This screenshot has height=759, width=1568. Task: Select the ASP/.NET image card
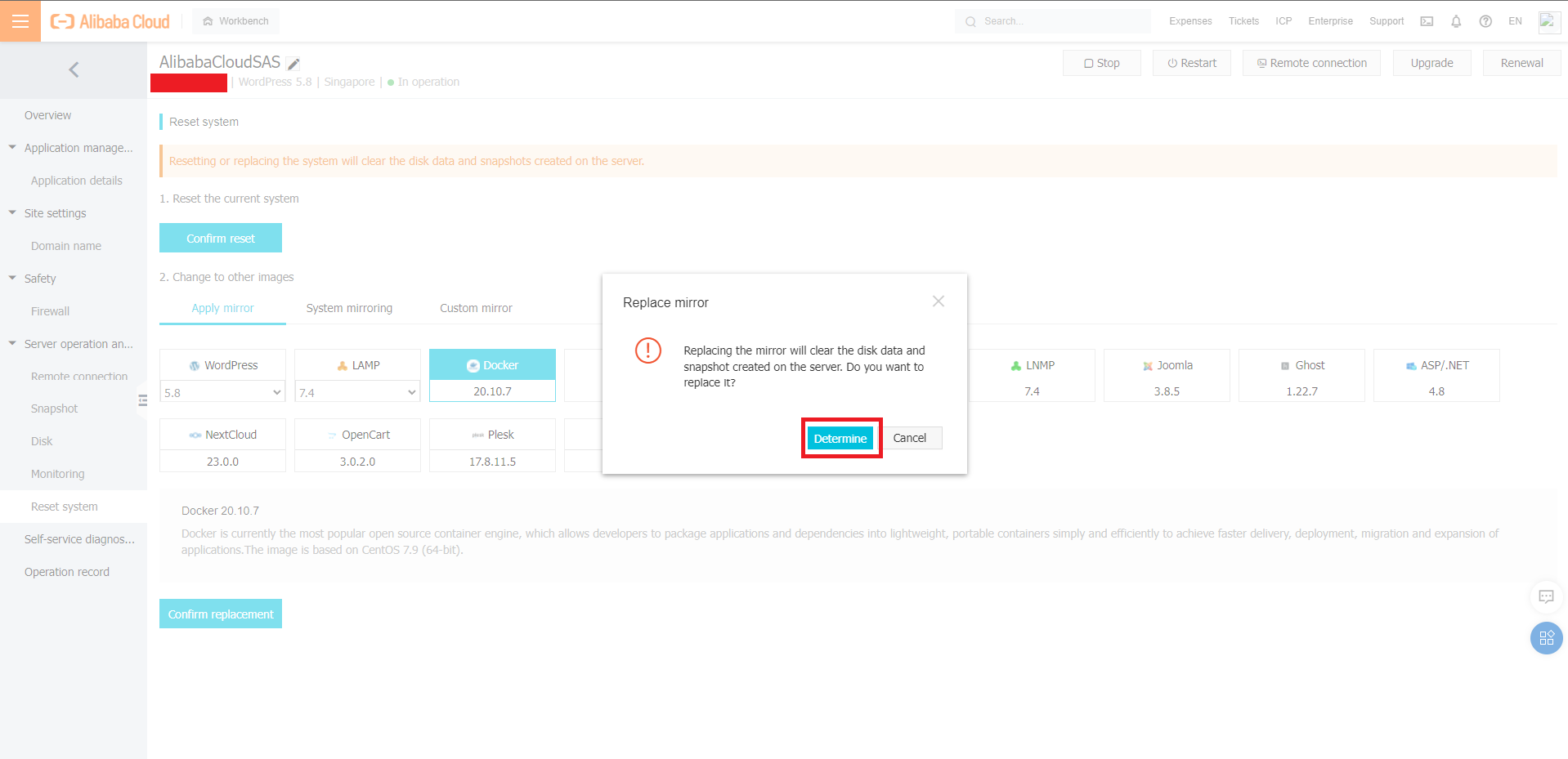[x=1436, y=375]
